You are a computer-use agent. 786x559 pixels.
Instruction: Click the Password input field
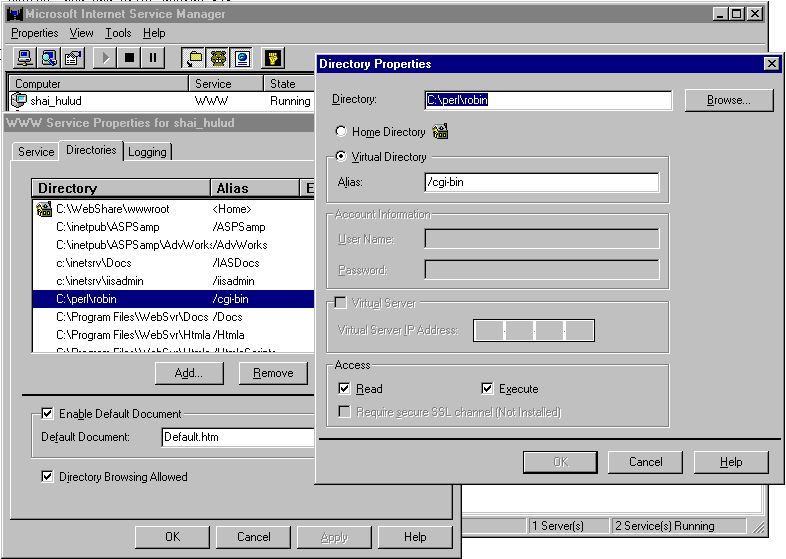coord(541,269)
